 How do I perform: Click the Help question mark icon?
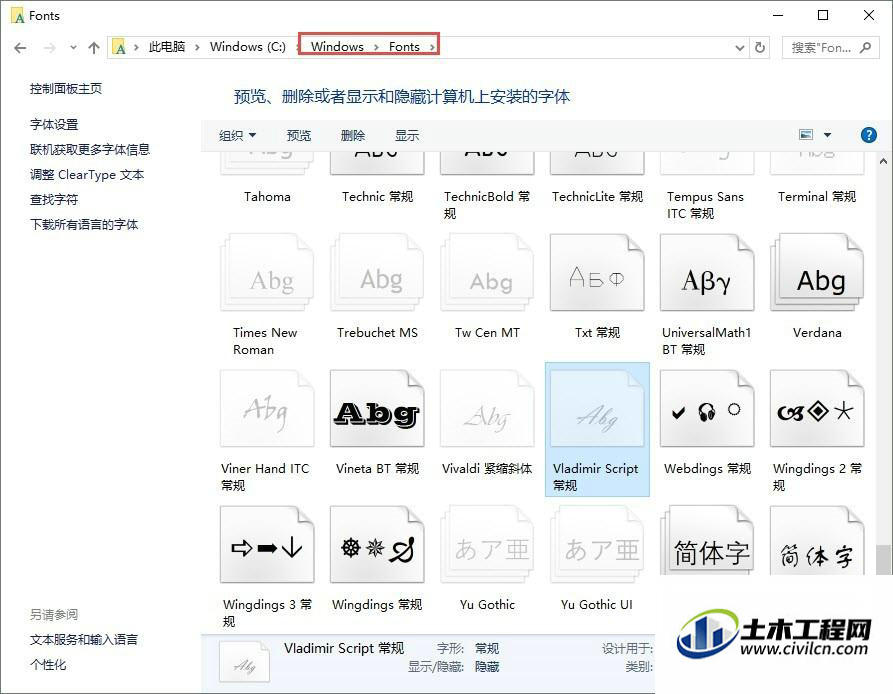[869, 135]
